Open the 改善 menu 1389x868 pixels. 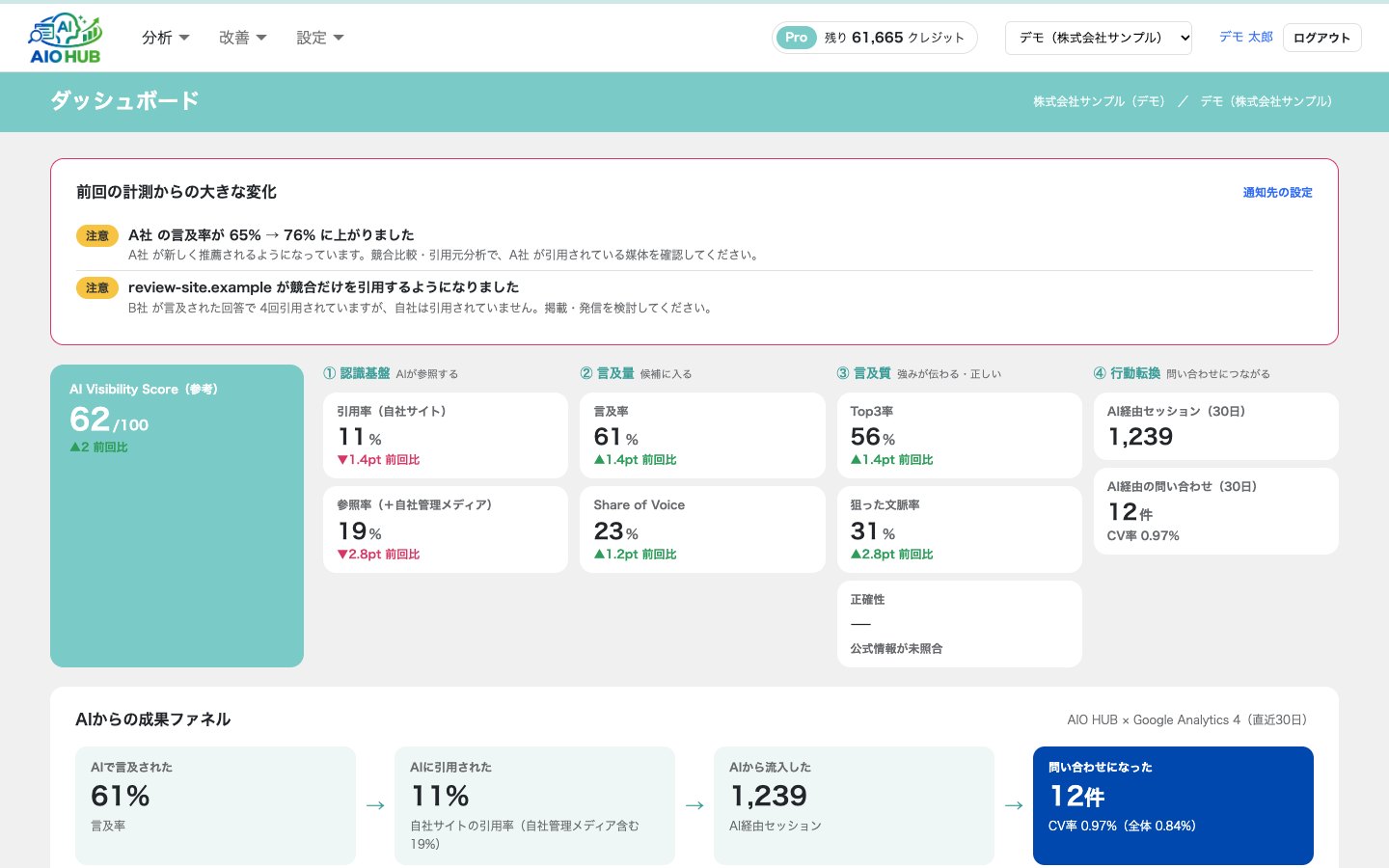pos(242,38)
